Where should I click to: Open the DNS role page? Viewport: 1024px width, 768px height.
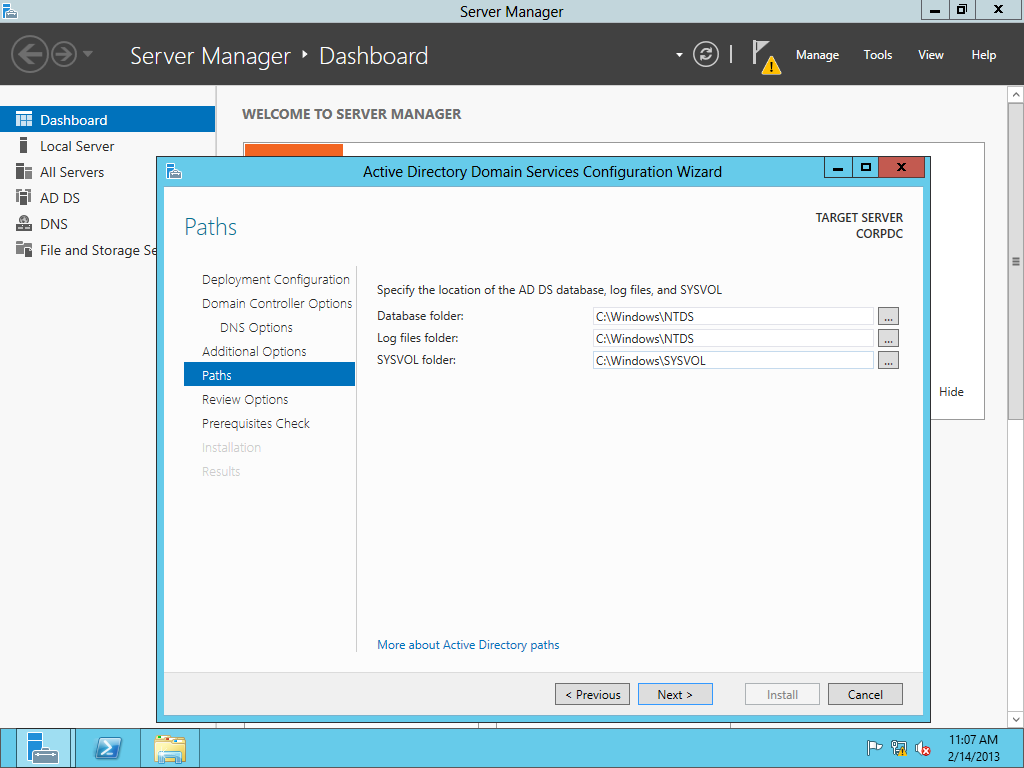(x=53, y=224)
